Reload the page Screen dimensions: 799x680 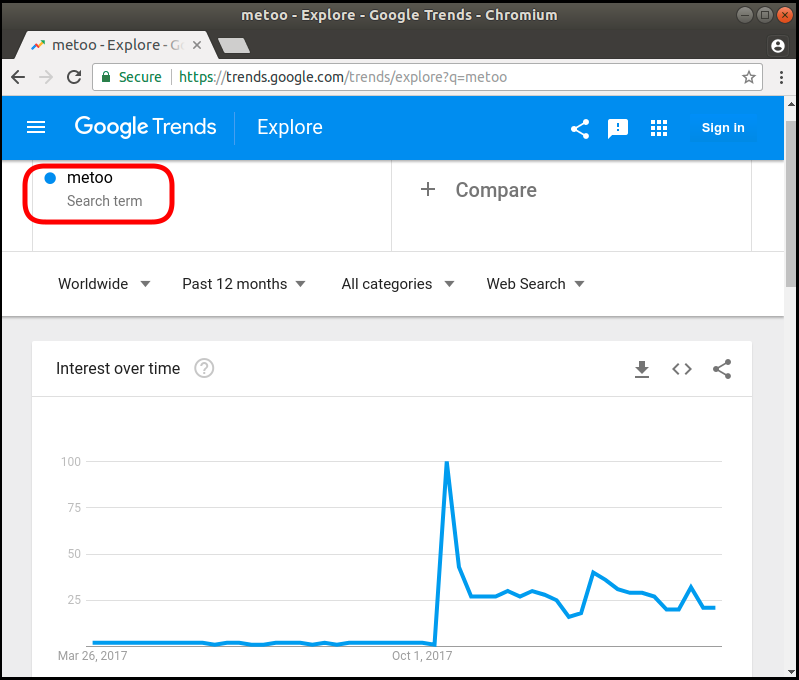(74, 77)
